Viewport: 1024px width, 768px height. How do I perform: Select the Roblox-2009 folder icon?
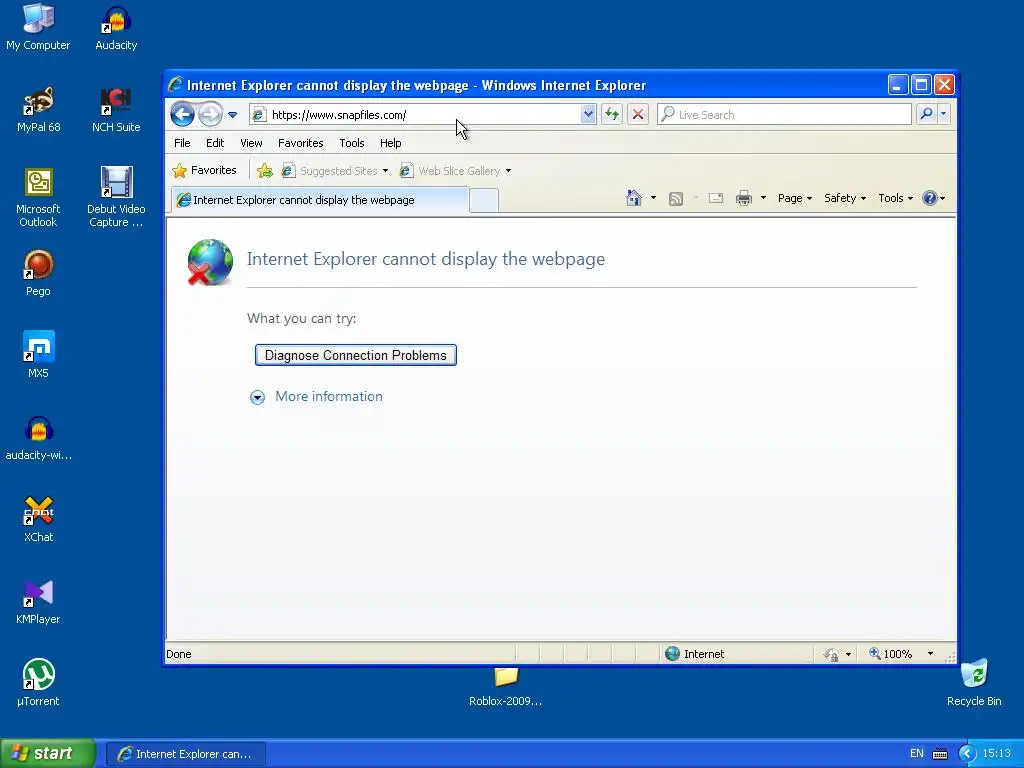pyautogui.click(x=505, y=687)
